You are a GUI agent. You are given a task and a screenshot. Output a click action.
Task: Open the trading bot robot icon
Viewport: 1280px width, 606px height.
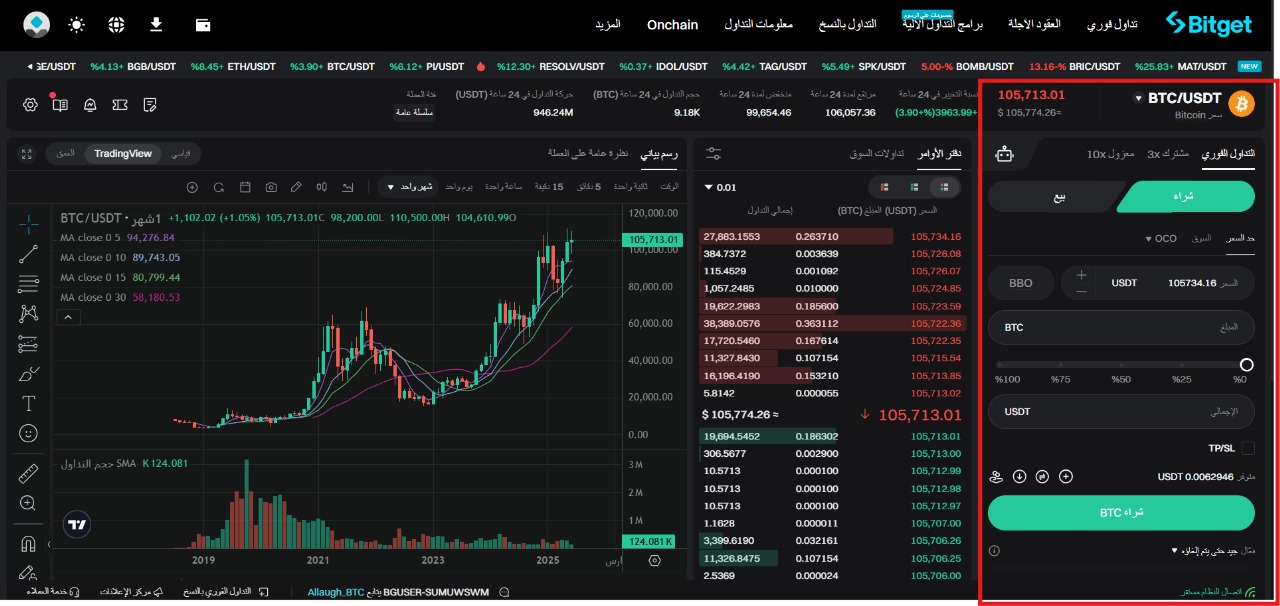1005,153
